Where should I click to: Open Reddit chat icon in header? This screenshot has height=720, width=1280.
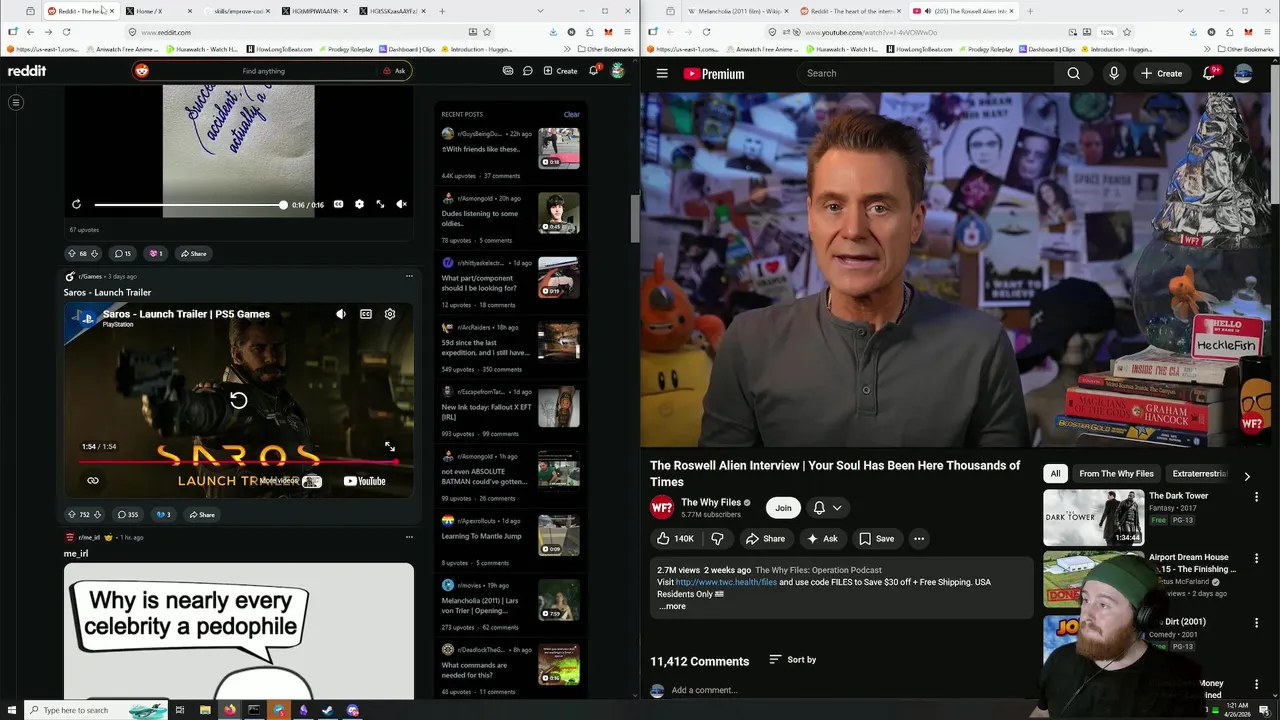[528, 71]
